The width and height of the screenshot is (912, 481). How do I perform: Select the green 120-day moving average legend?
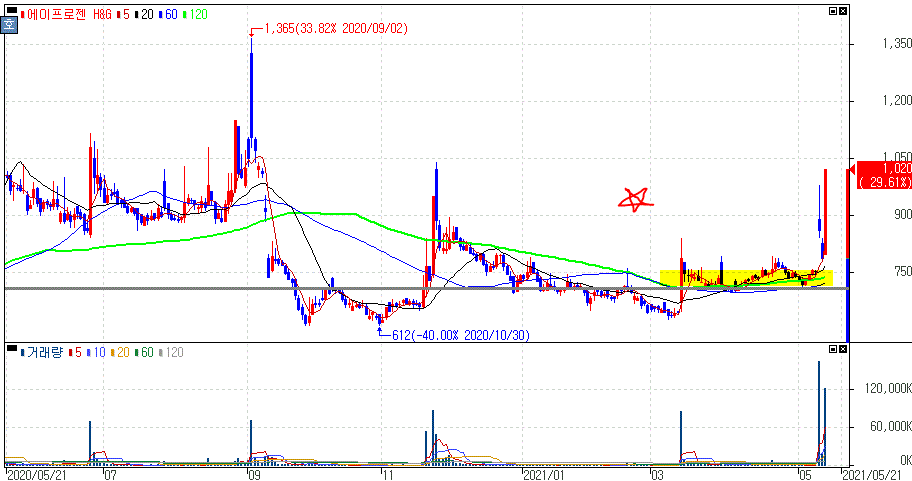195,15
